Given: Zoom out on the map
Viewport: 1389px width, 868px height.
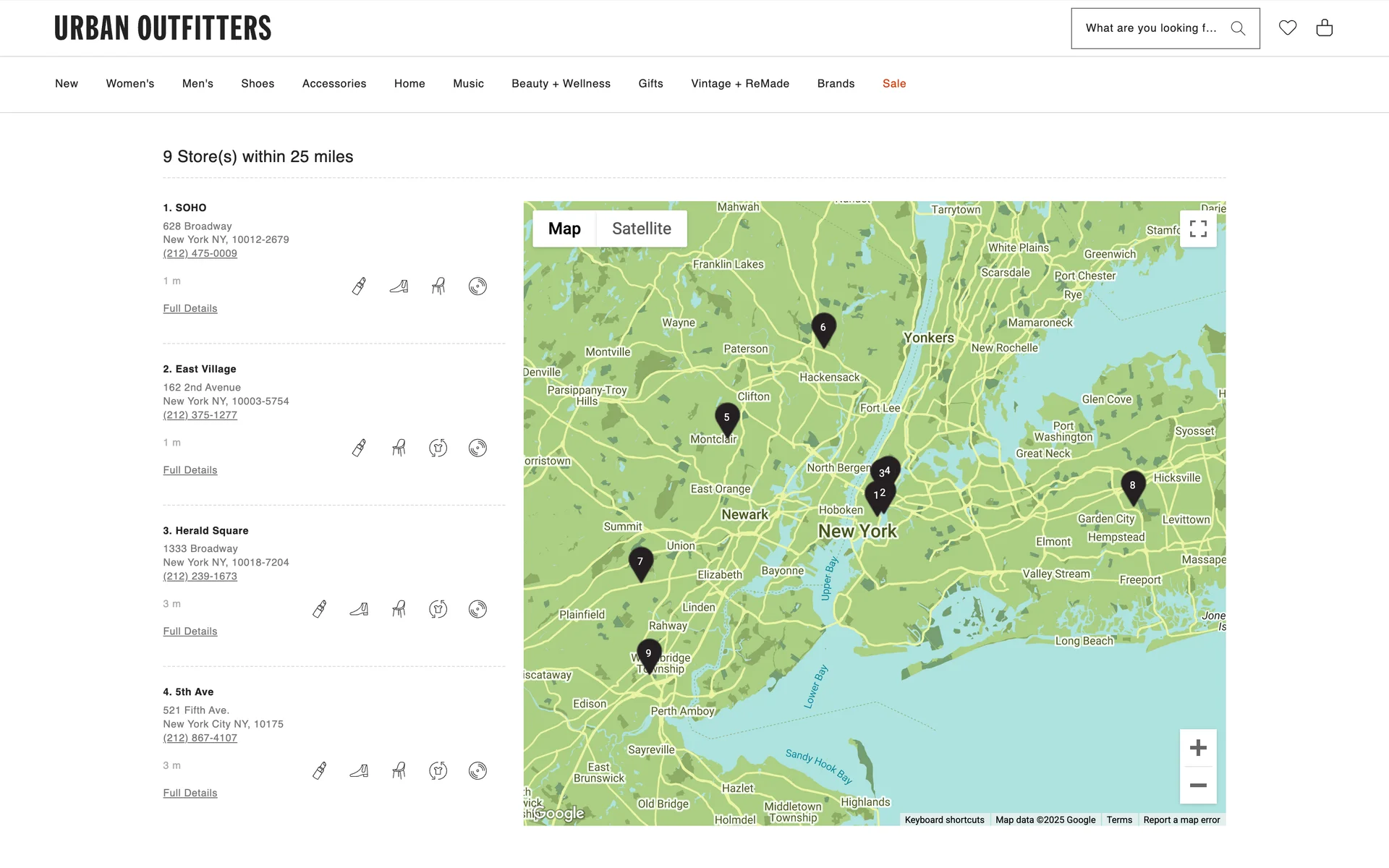Looking at the screenshot, I should pos(1198,786).
